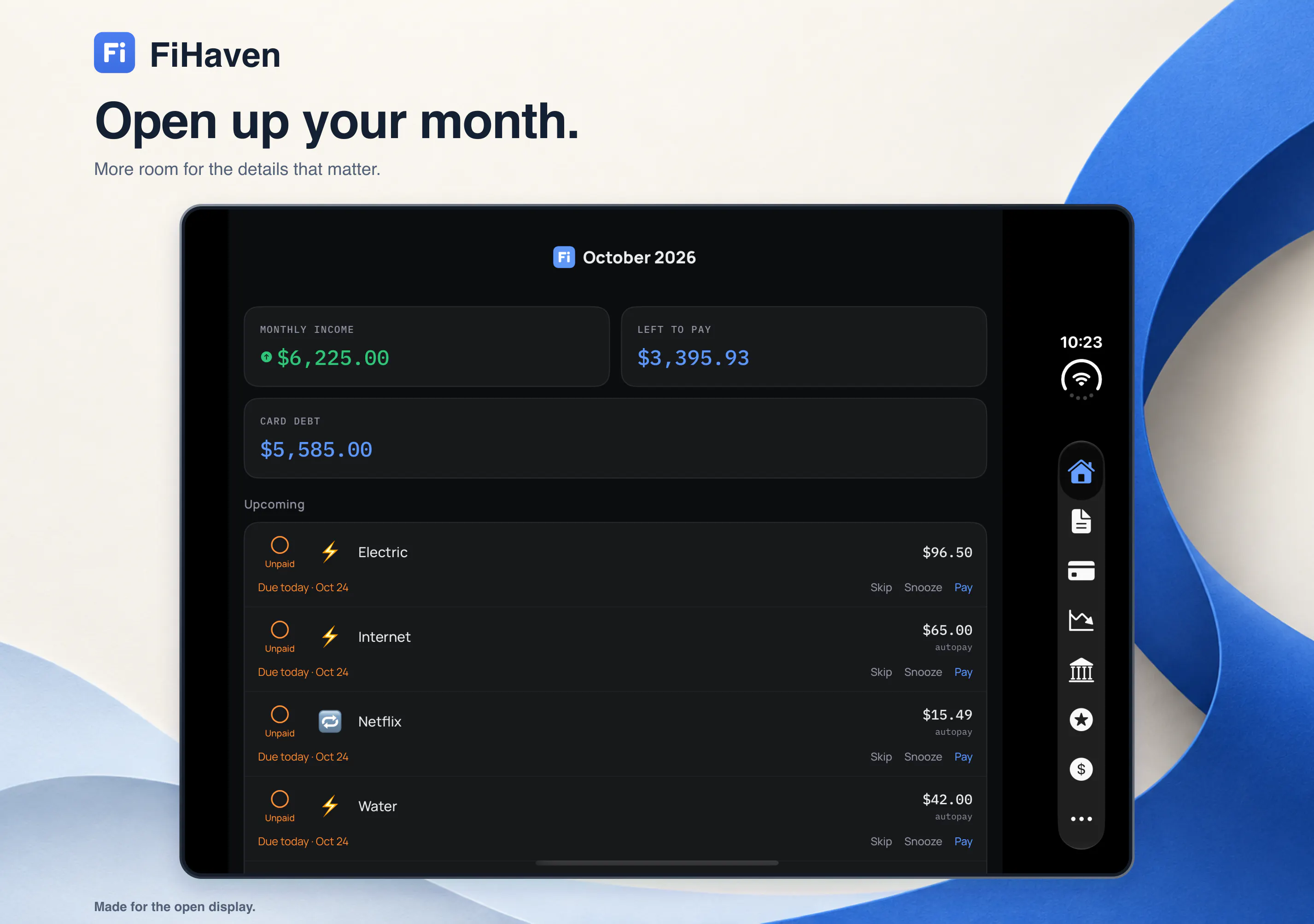
Task: Click the lightning icon on Water row
Action: (330, 806)
